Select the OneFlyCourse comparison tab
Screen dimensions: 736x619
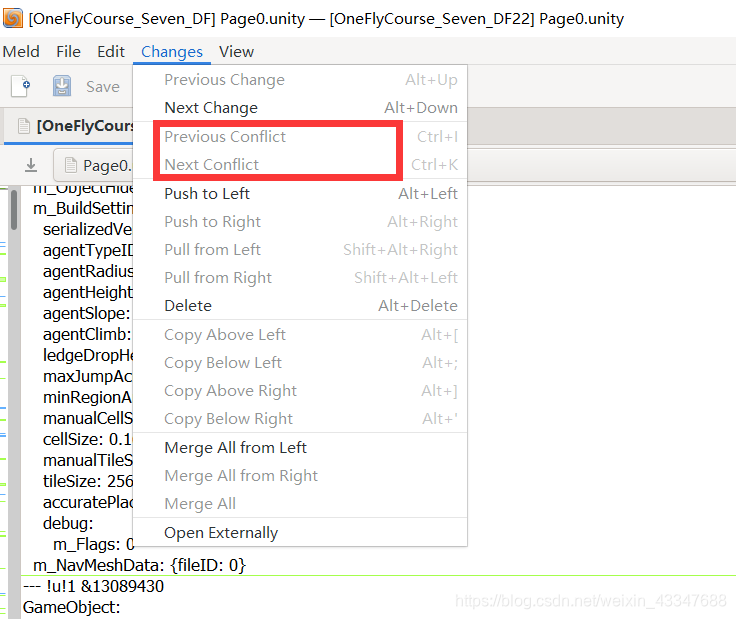point(69,126)
